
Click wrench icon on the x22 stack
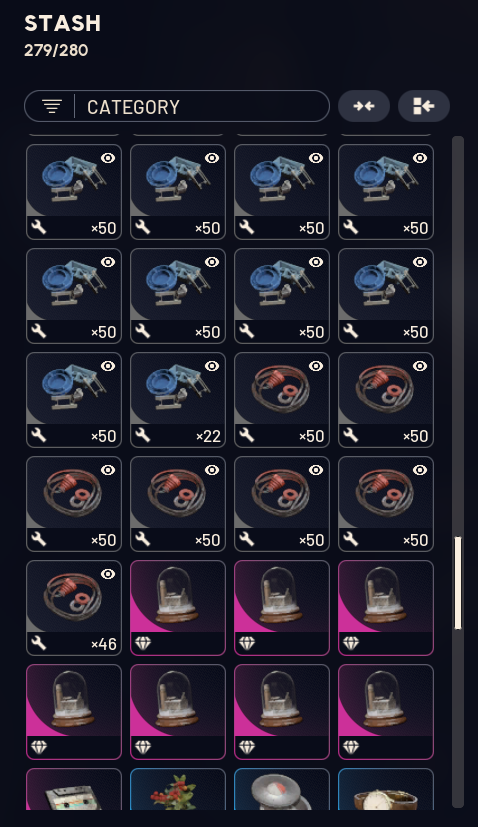(143, 435)
